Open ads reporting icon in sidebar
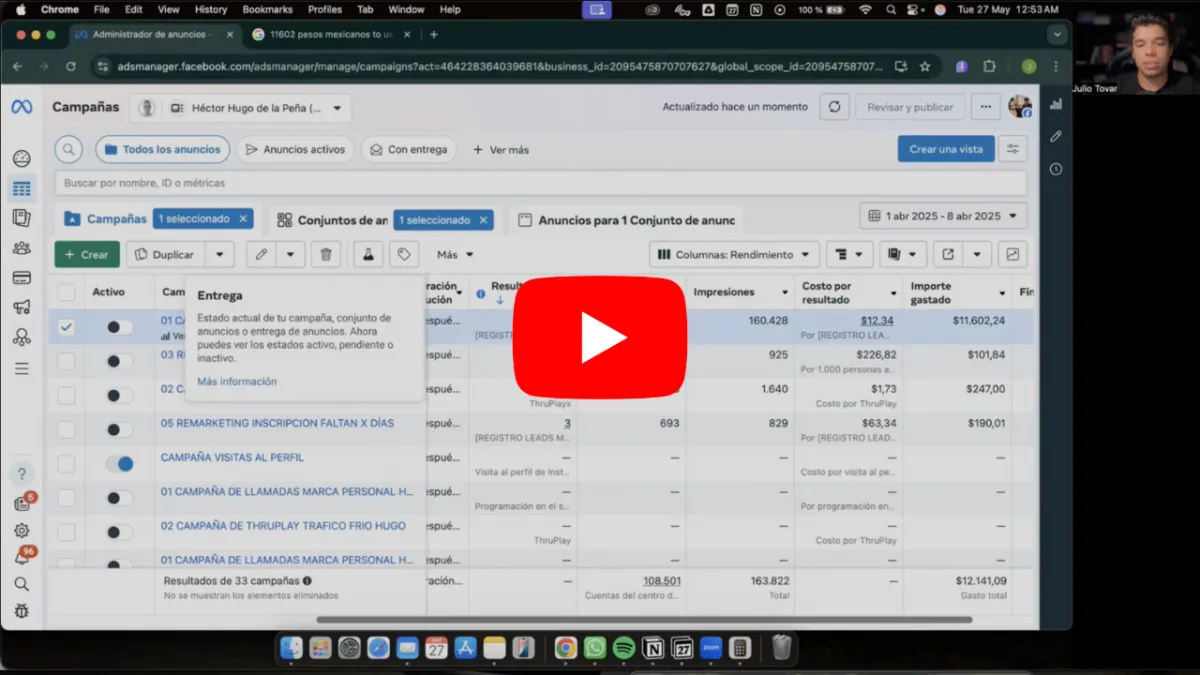The image size is (1200, 675). (21, 218)
